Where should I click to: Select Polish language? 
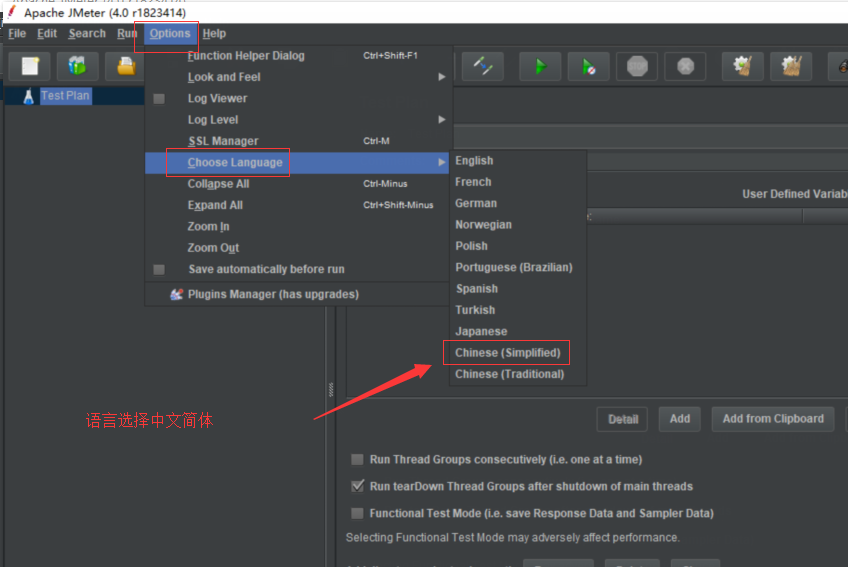pos(518,246)
